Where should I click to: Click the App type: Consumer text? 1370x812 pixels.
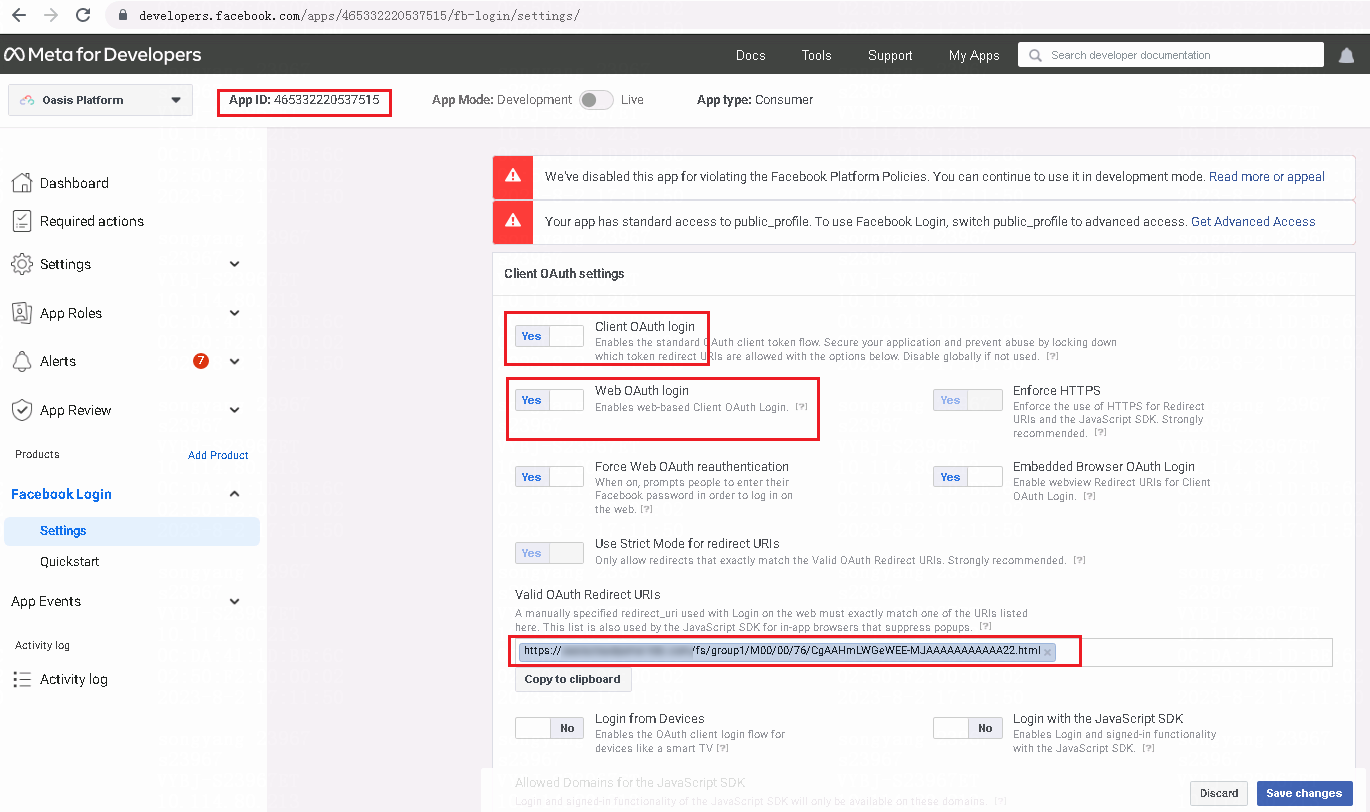pos(755,100)
